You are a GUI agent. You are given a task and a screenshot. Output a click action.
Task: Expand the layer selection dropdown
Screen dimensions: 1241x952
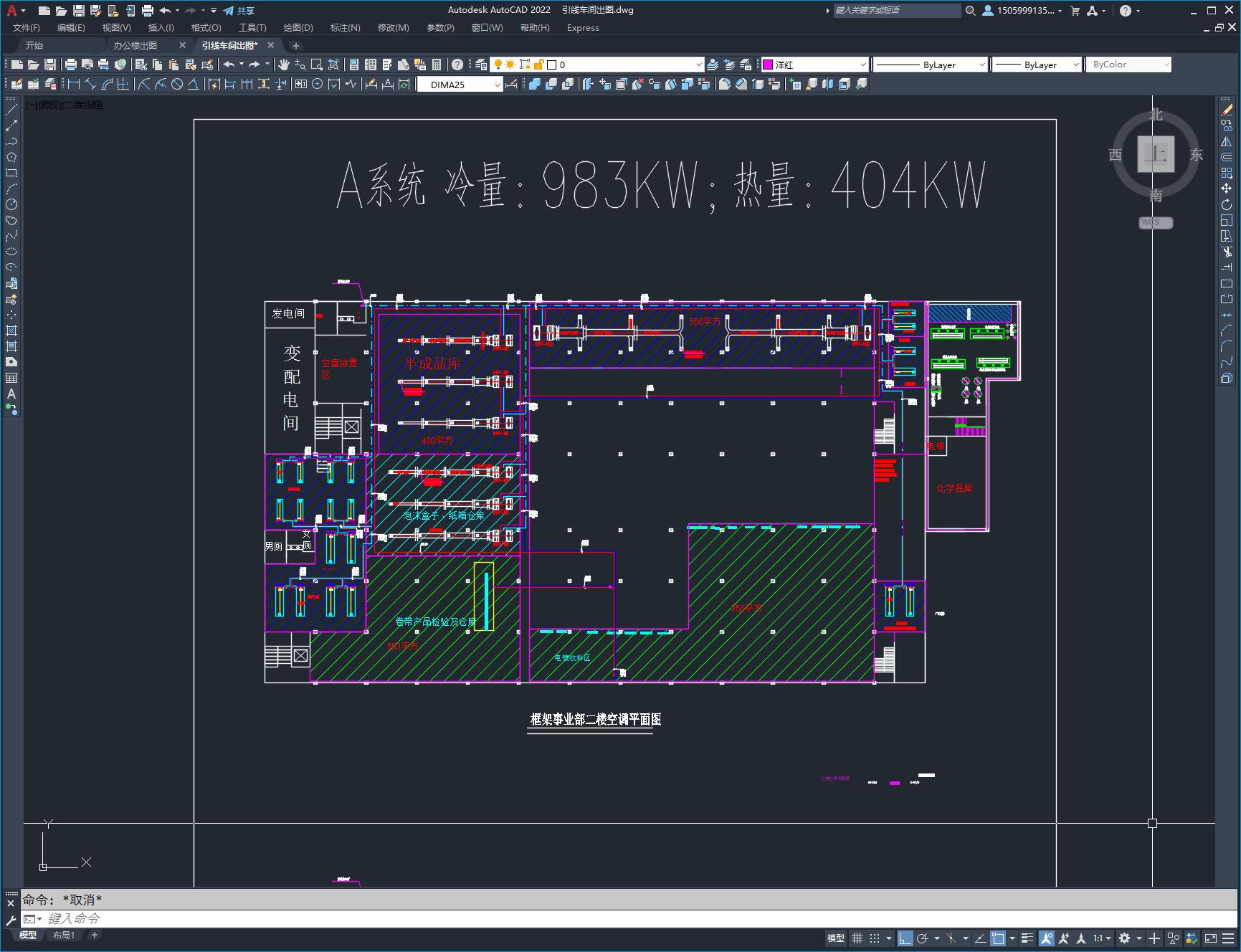[x=698, y=65]
